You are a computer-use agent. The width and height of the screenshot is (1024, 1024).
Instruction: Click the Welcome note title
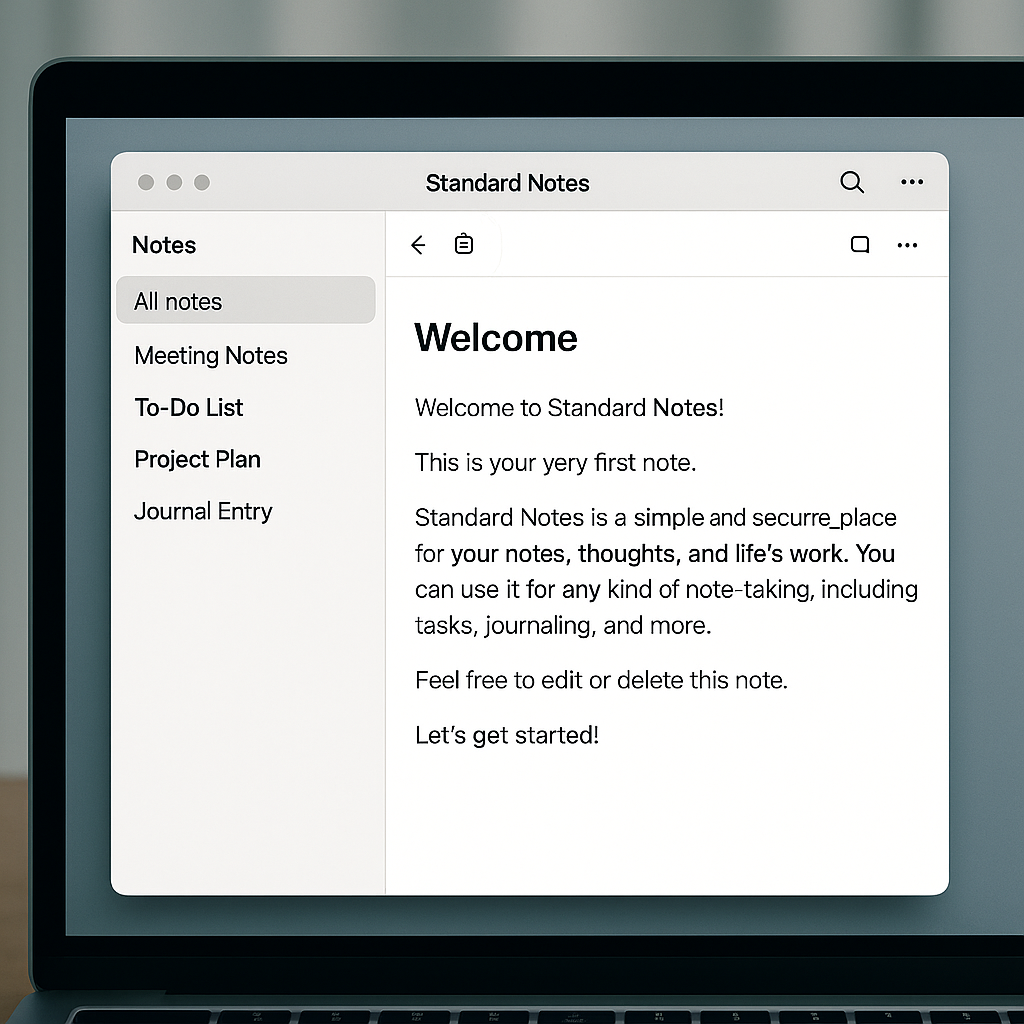(496, 338)
